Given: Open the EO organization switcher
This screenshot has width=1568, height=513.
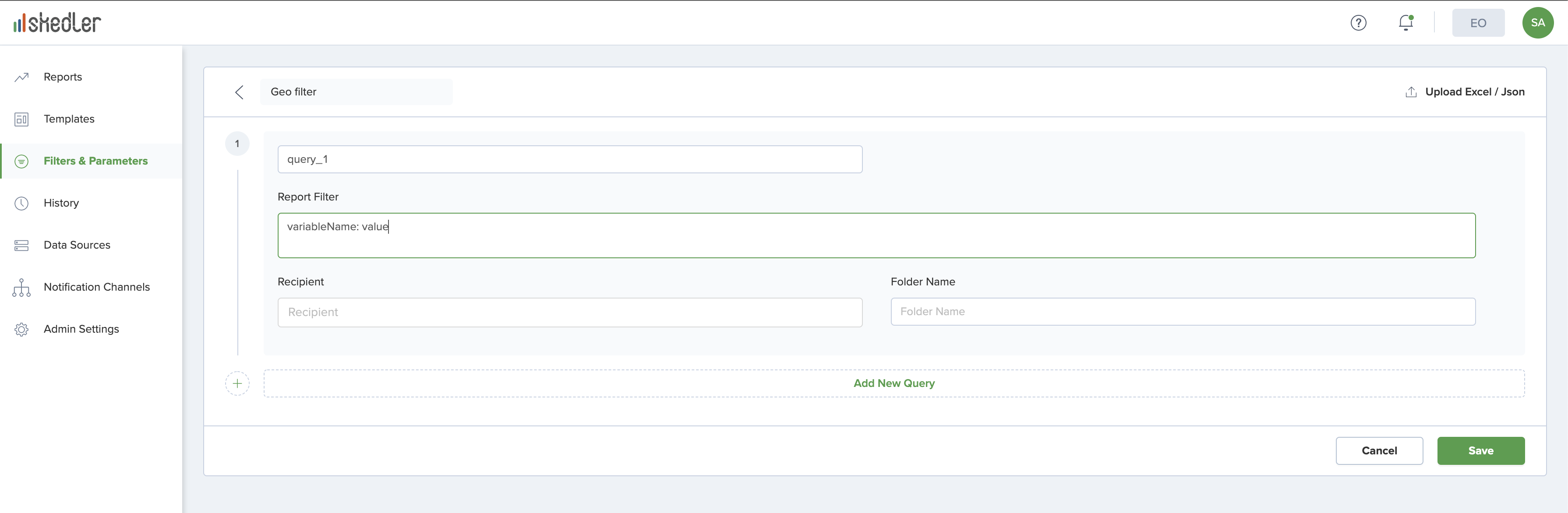Looking at the screenshot, I should click(1478, 23).
